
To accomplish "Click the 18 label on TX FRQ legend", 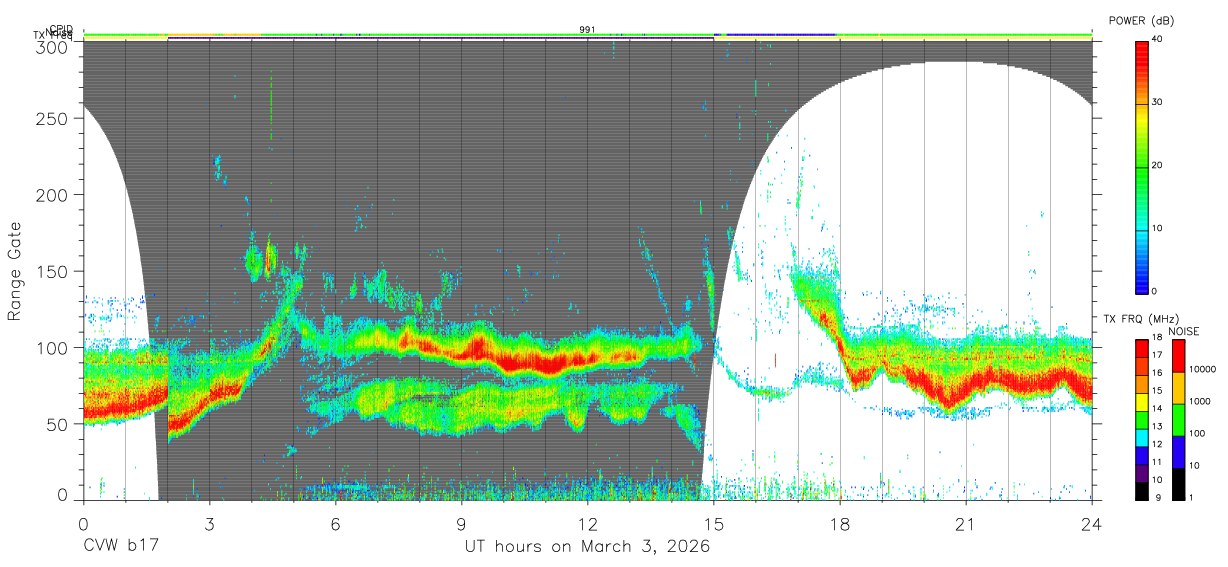I will click(1159, 338).
